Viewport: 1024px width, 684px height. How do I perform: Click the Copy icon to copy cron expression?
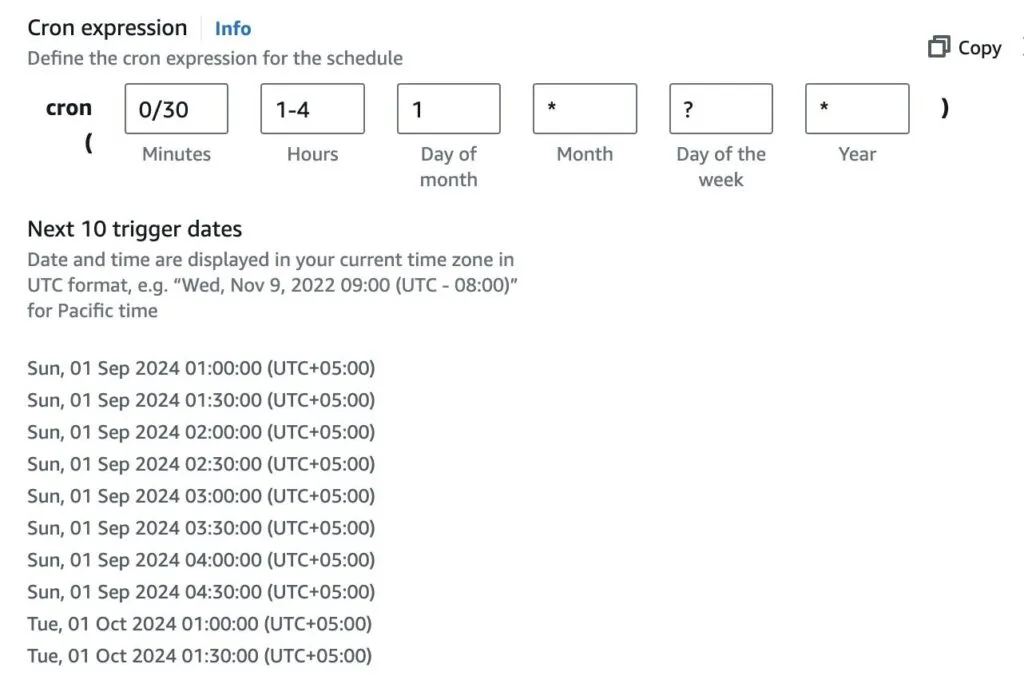pos(940,47)
